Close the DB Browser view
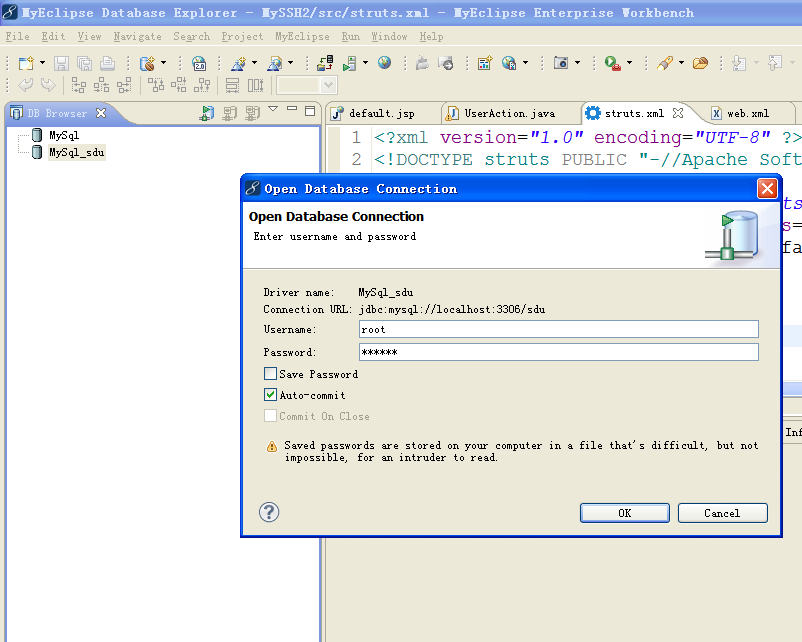 click(x=101, y=113)
